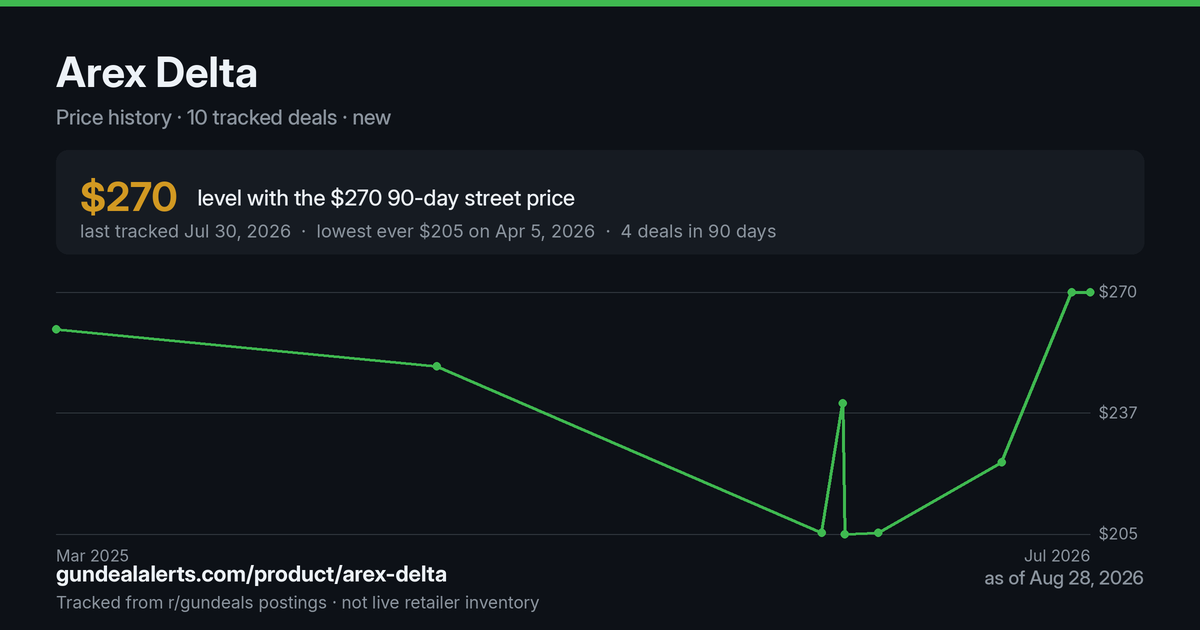Click the $205 y-axis label
The height and width of the screenshot is (630, 1200).
[x=1118, y=534]
